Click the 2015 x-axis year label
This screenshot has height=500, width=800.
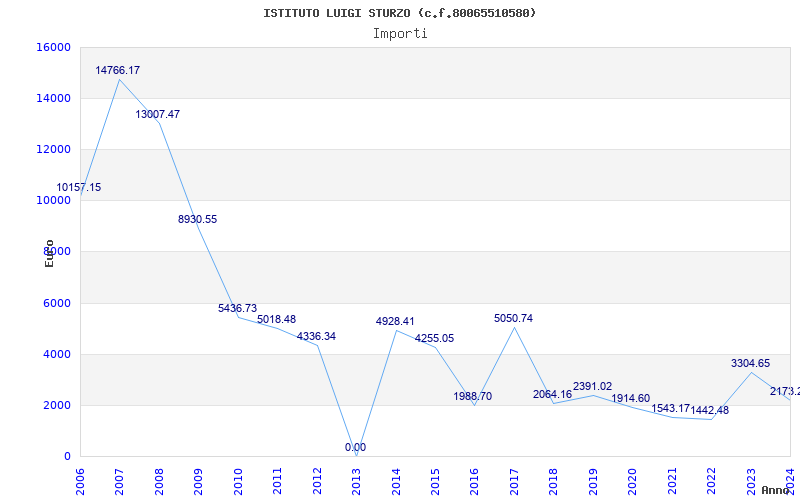tap(435, 482)
